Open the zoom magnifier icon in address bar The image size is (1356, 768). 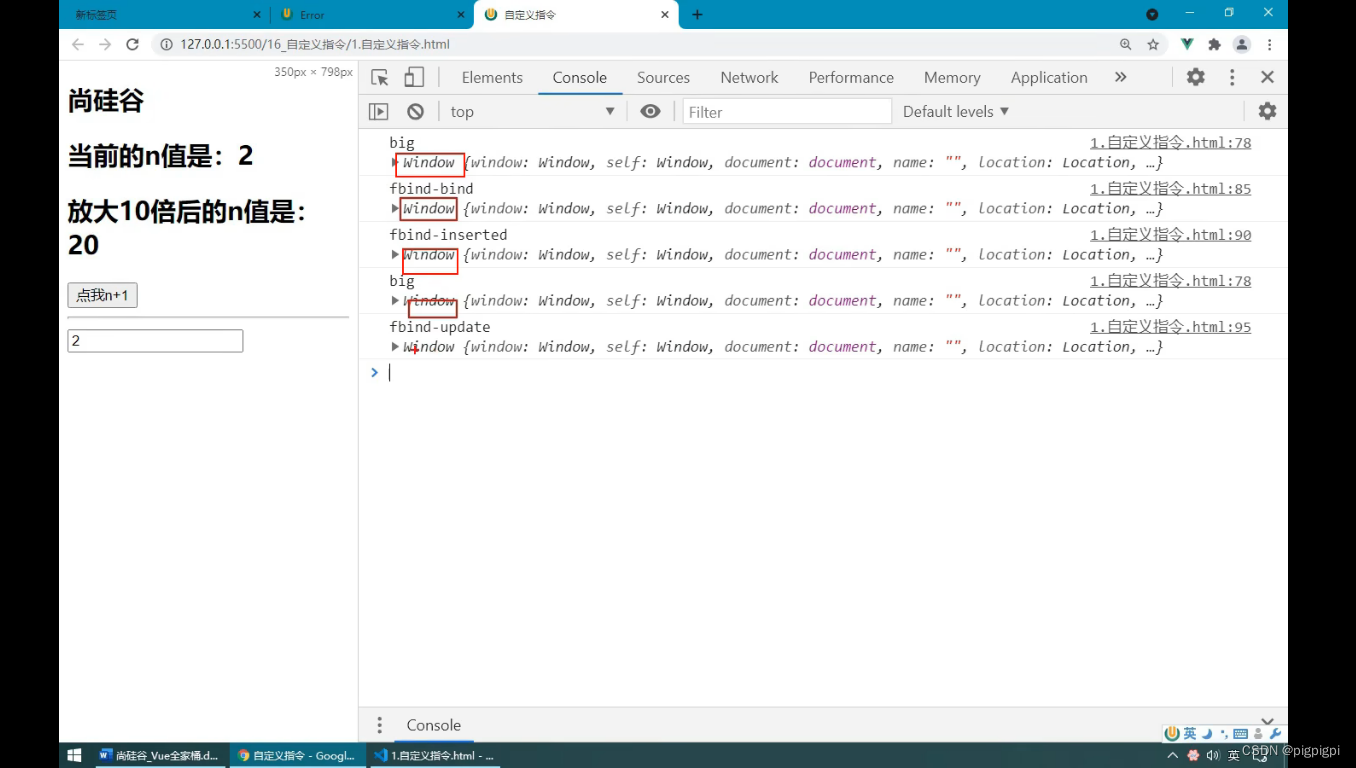[1126, 44]
